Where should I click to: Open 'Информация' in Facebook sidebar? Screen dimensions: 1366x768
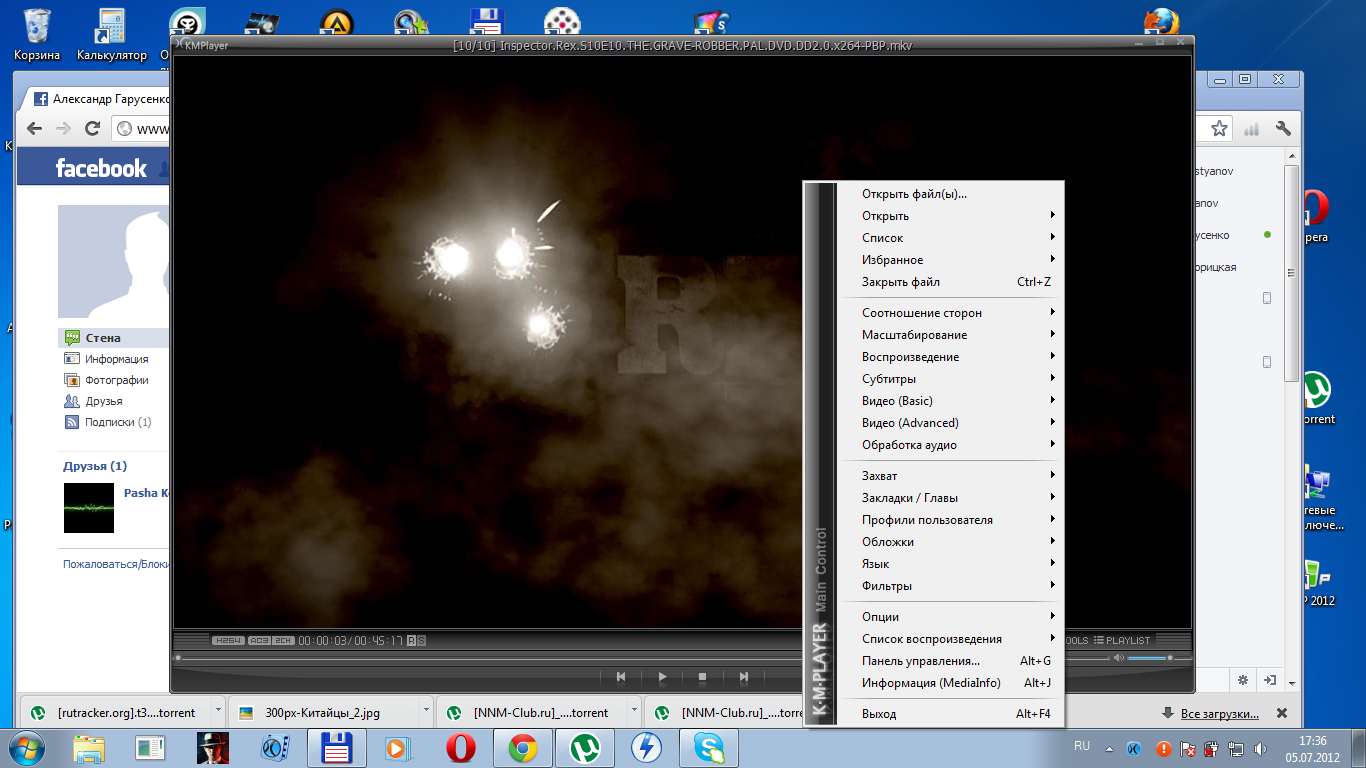(116, 359)
